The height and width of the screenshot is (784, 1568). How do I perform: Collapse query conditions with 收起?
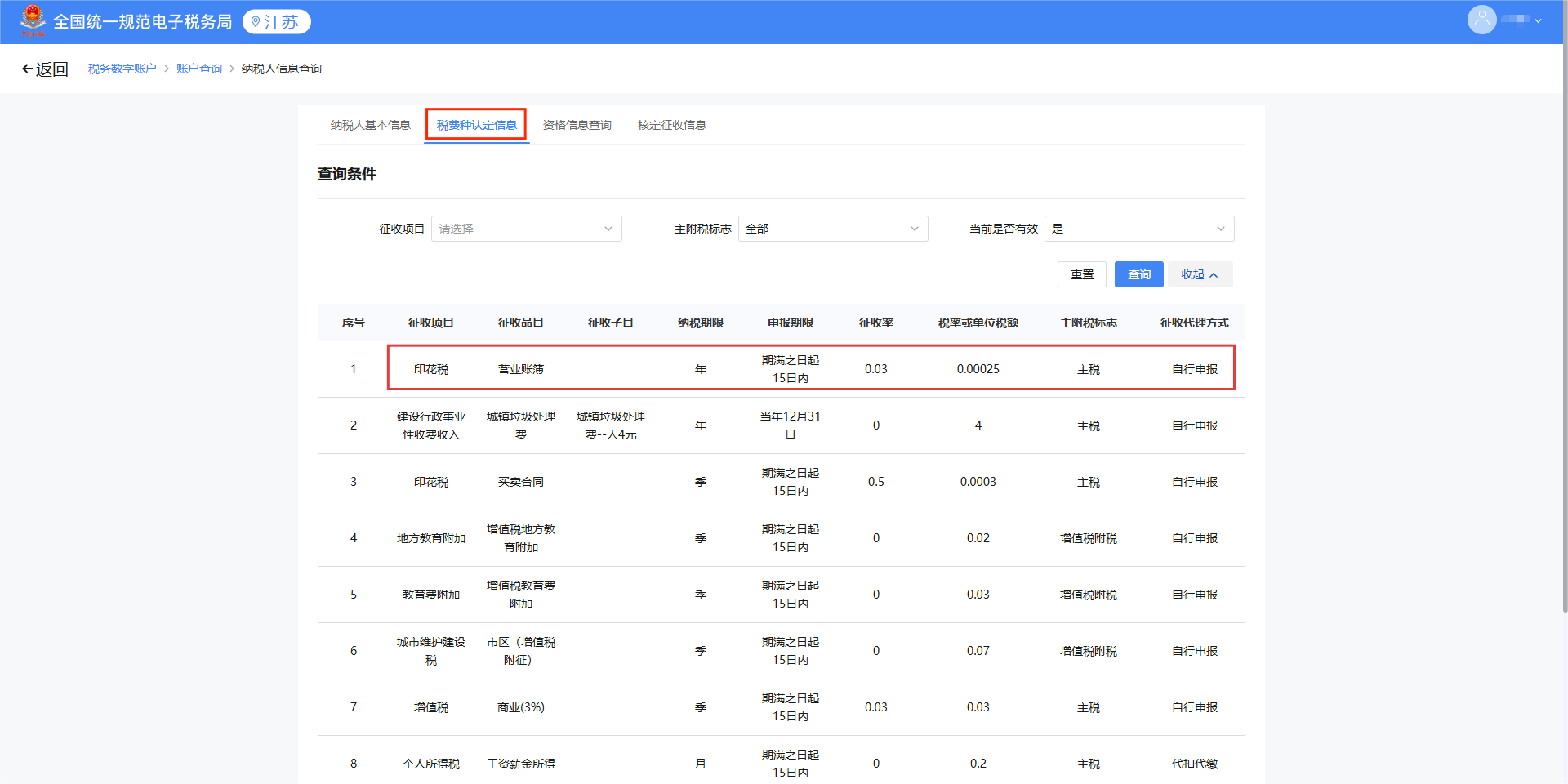pyautogui.click(x=1199, y=274)
